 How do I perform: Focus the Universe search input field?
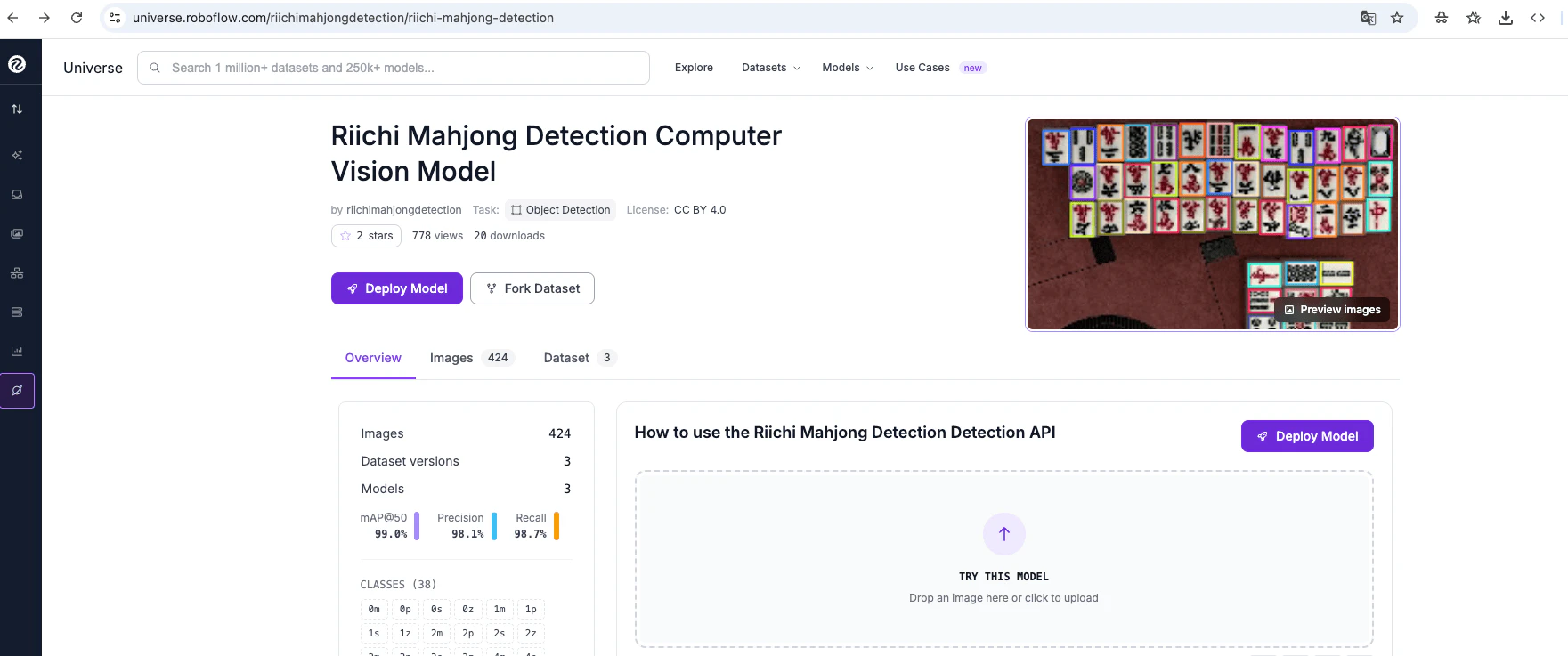pyautogui.click(x=394, y=68)
